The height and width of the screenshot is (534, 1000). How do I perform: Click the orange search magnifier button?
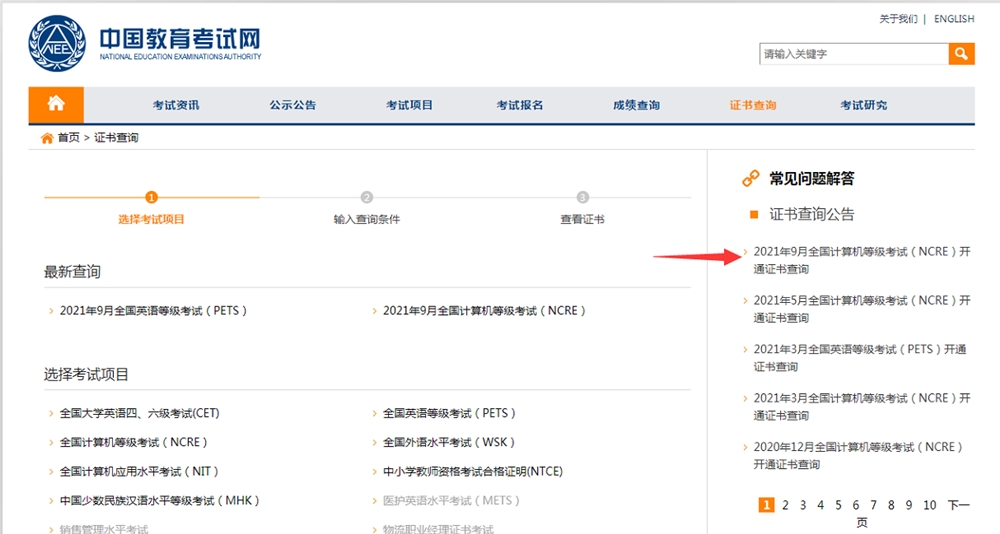click(x=961, y=54)
